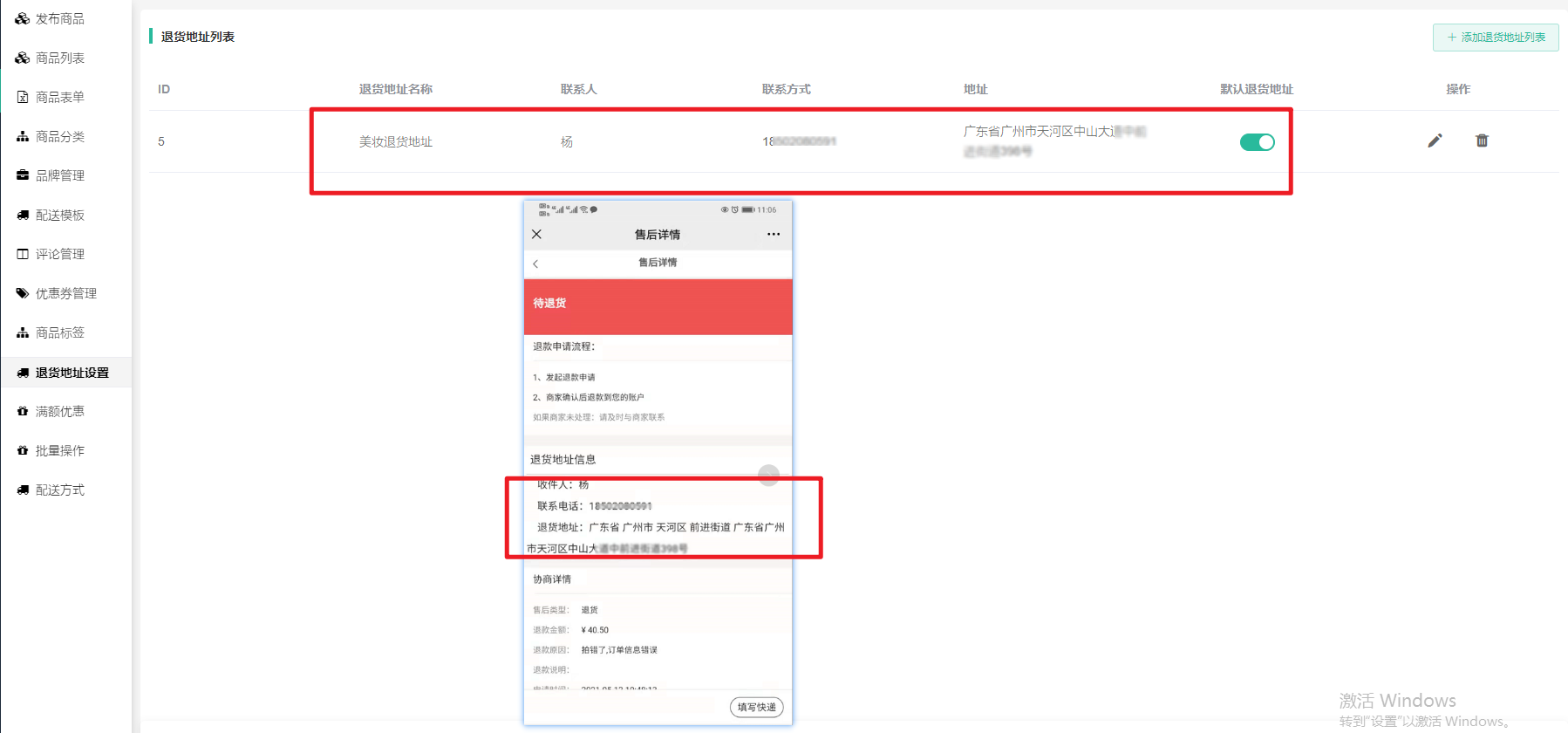
Task: Open 商品标签 menu item
Action: [60, 332]
